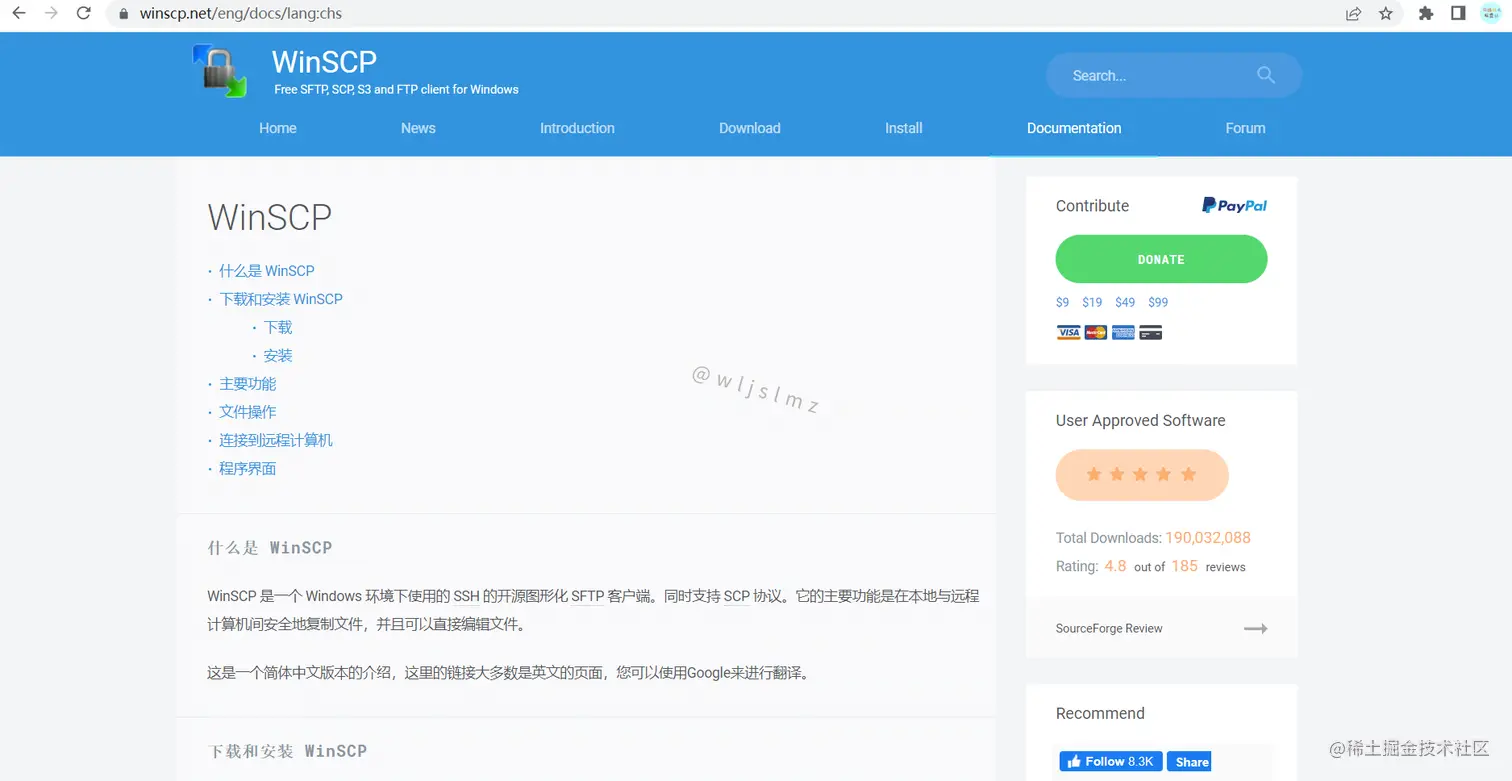The image size is (1512, 781).
Task: Follow the SSH link in the text
Action: pos(466,596)
